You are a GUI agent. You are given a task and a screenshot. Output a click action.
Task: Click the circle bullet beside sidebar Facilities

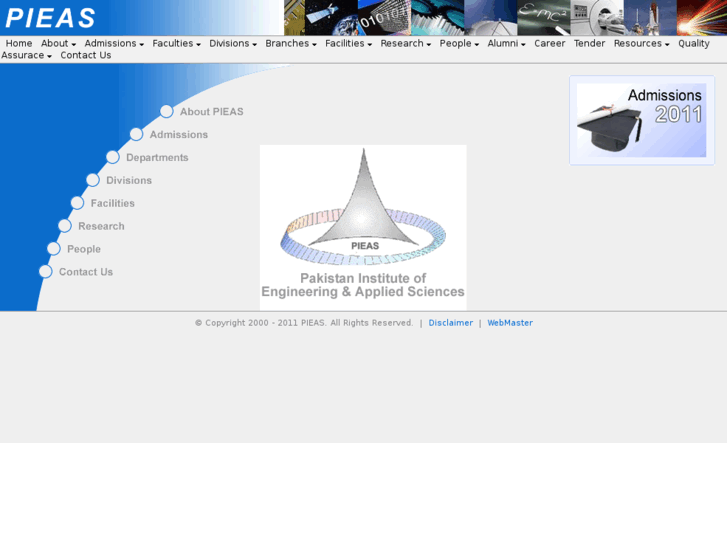[77, 203]
